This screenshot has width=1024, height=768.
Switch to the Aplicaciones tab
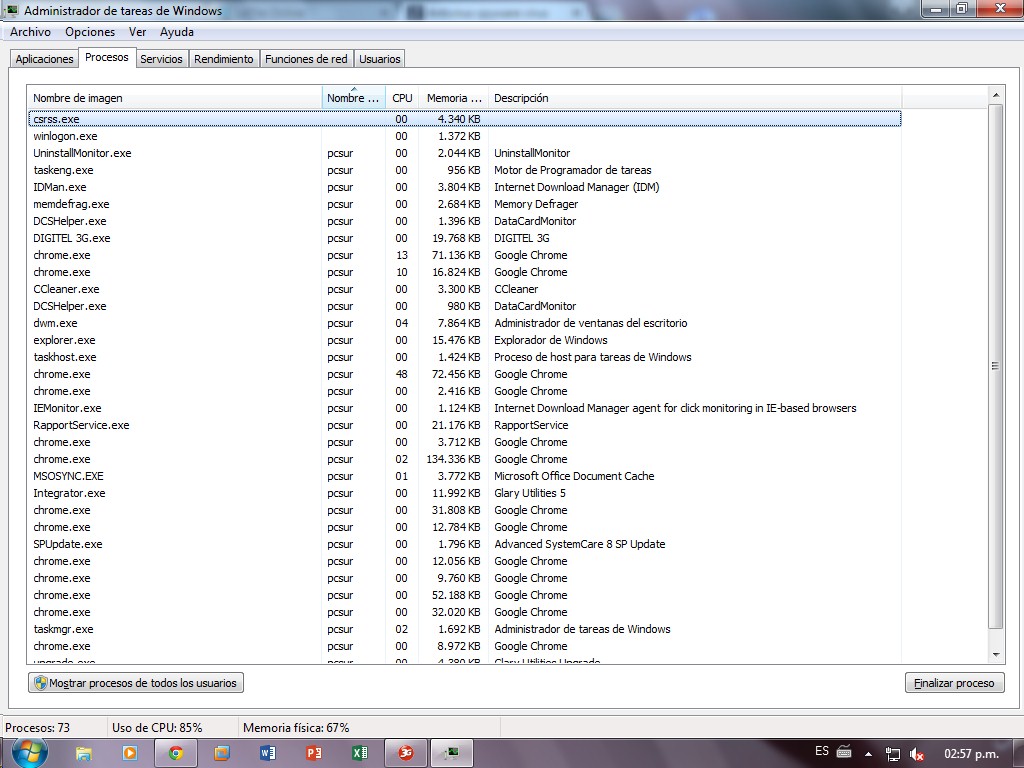pyautogui.click(x=44, y=59)
